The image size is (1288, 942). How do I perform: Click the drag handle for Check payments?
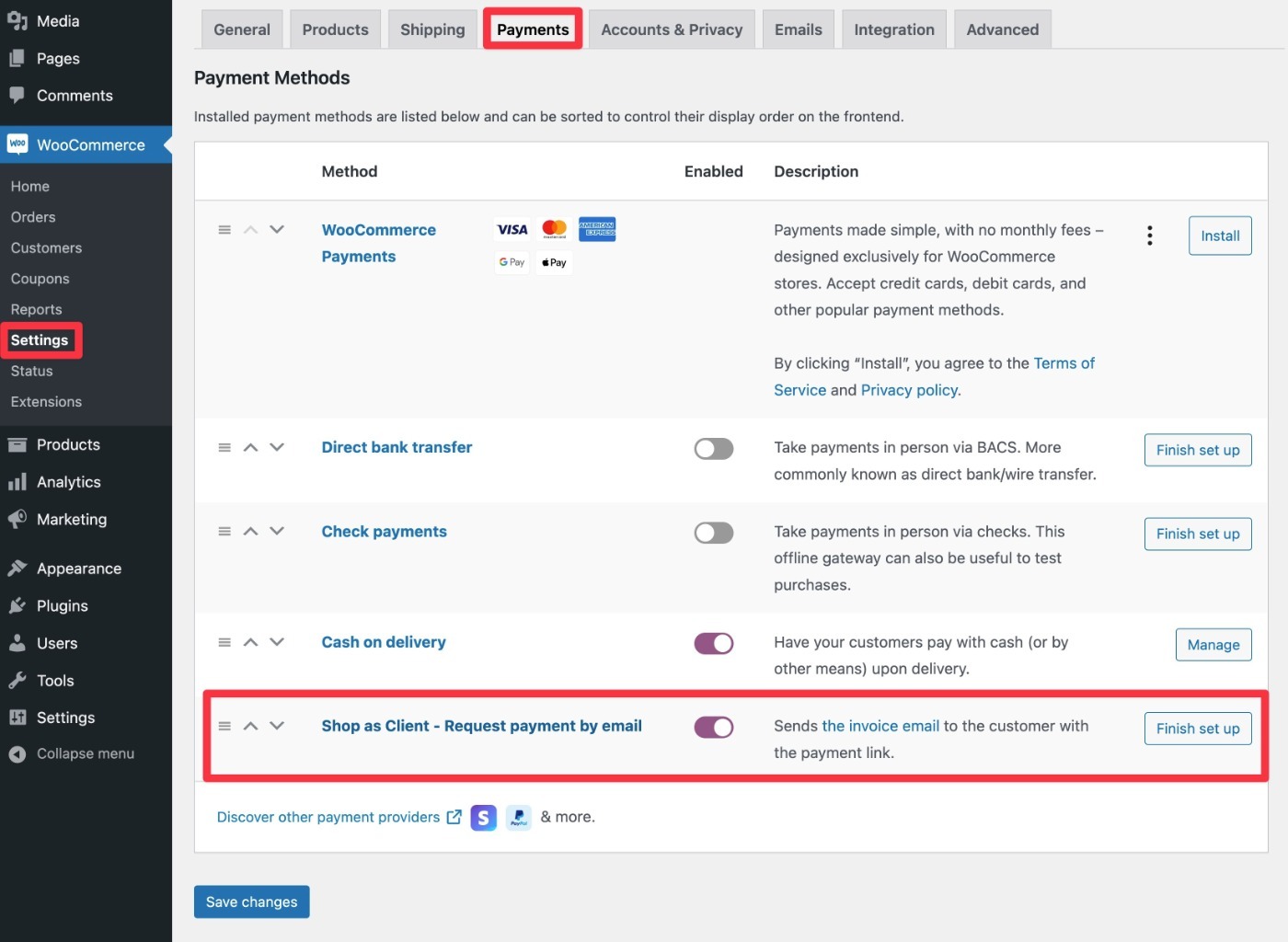(x=224, y=532)
